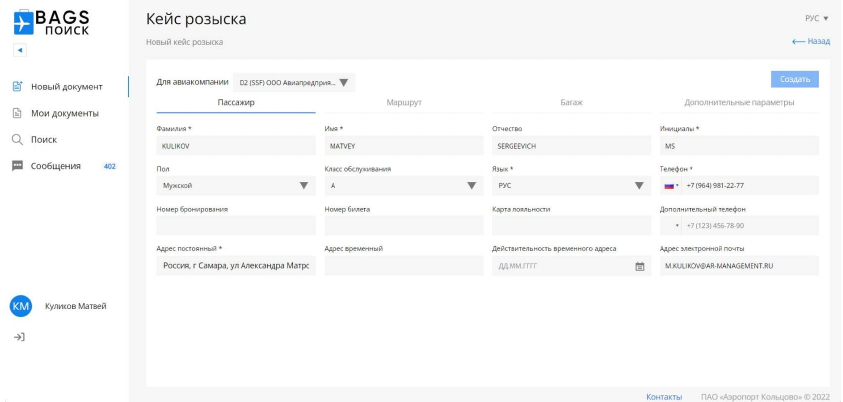Image resolution: width=843 pixels, height=402 pixels.
Task: Click the Создать button
Action: (x=794, y=79)
